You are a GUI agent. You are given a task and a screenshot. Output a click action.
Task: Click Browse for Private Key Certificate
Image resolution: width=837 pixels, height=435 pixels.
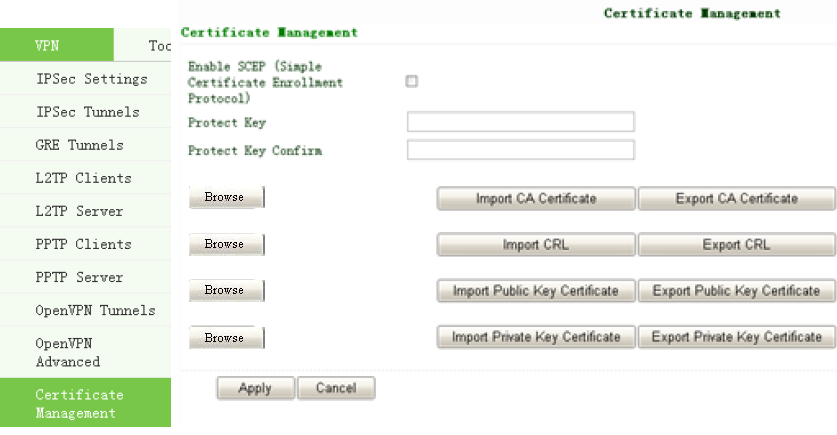[225, 338]
